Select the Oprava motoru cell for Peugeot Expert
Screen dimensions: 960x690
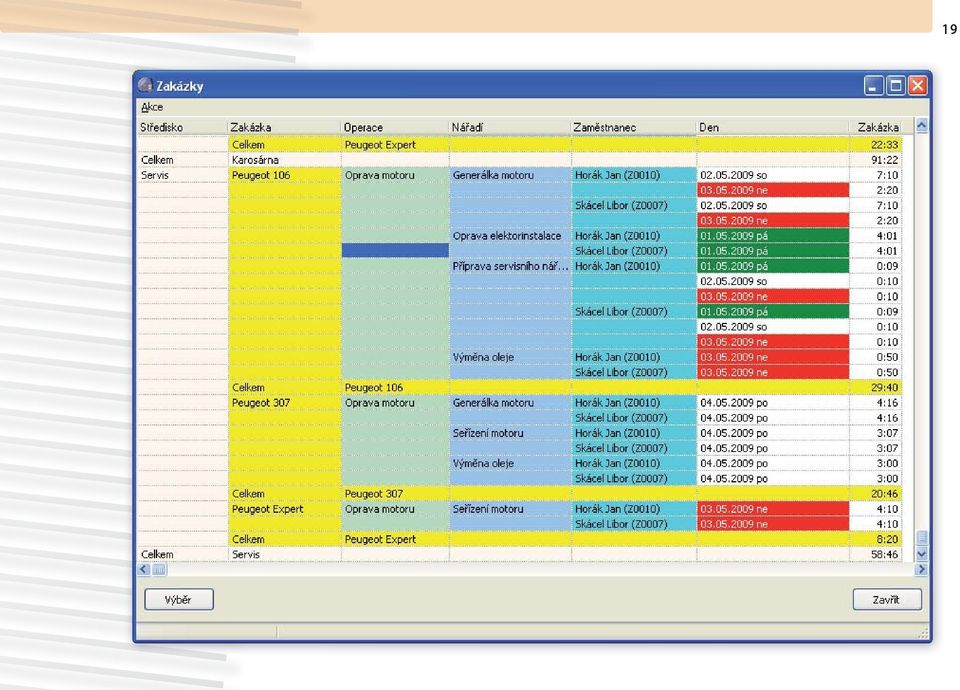tap(395, 509)
